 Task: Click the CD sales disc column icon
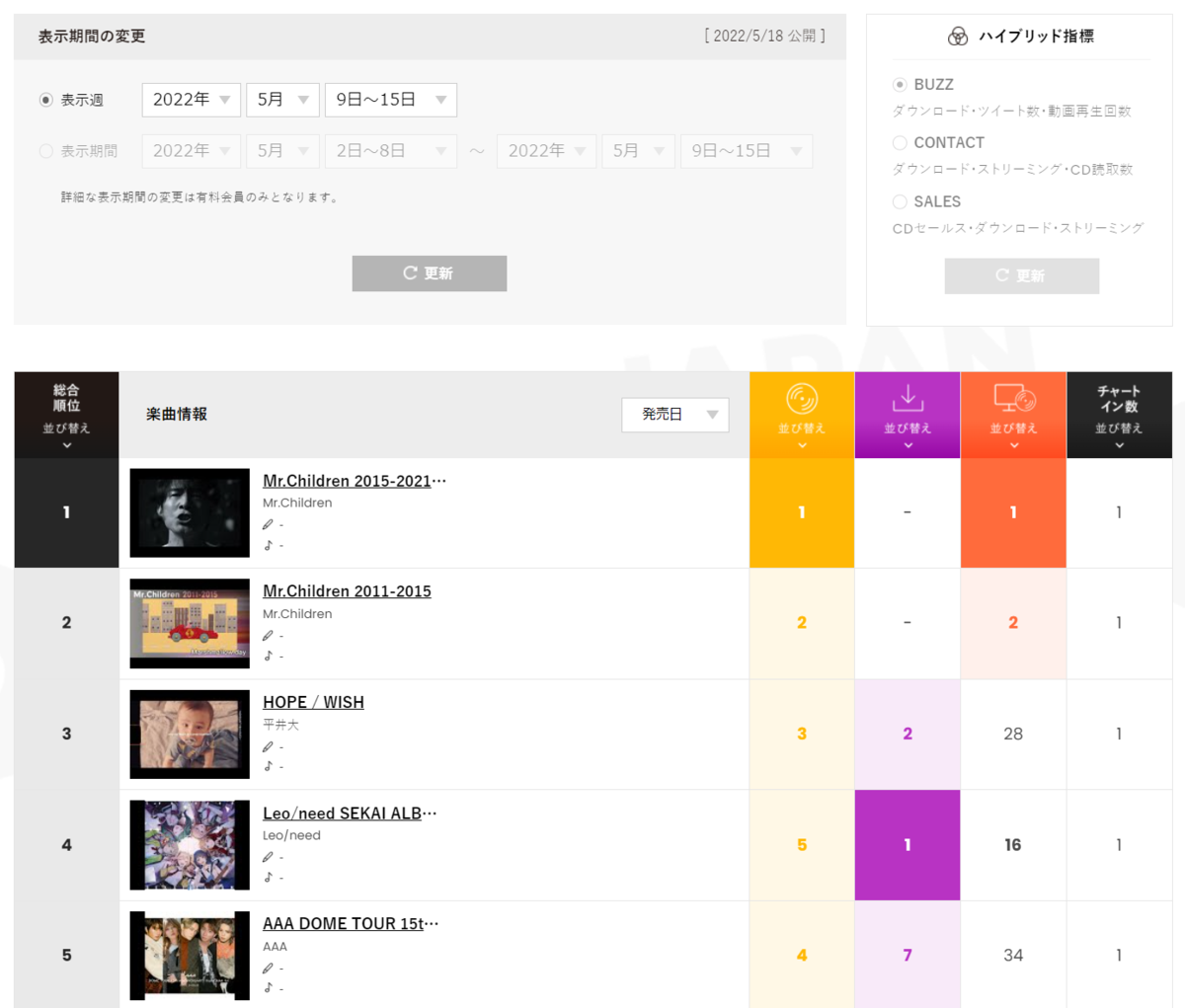click(x=802, y=399)
